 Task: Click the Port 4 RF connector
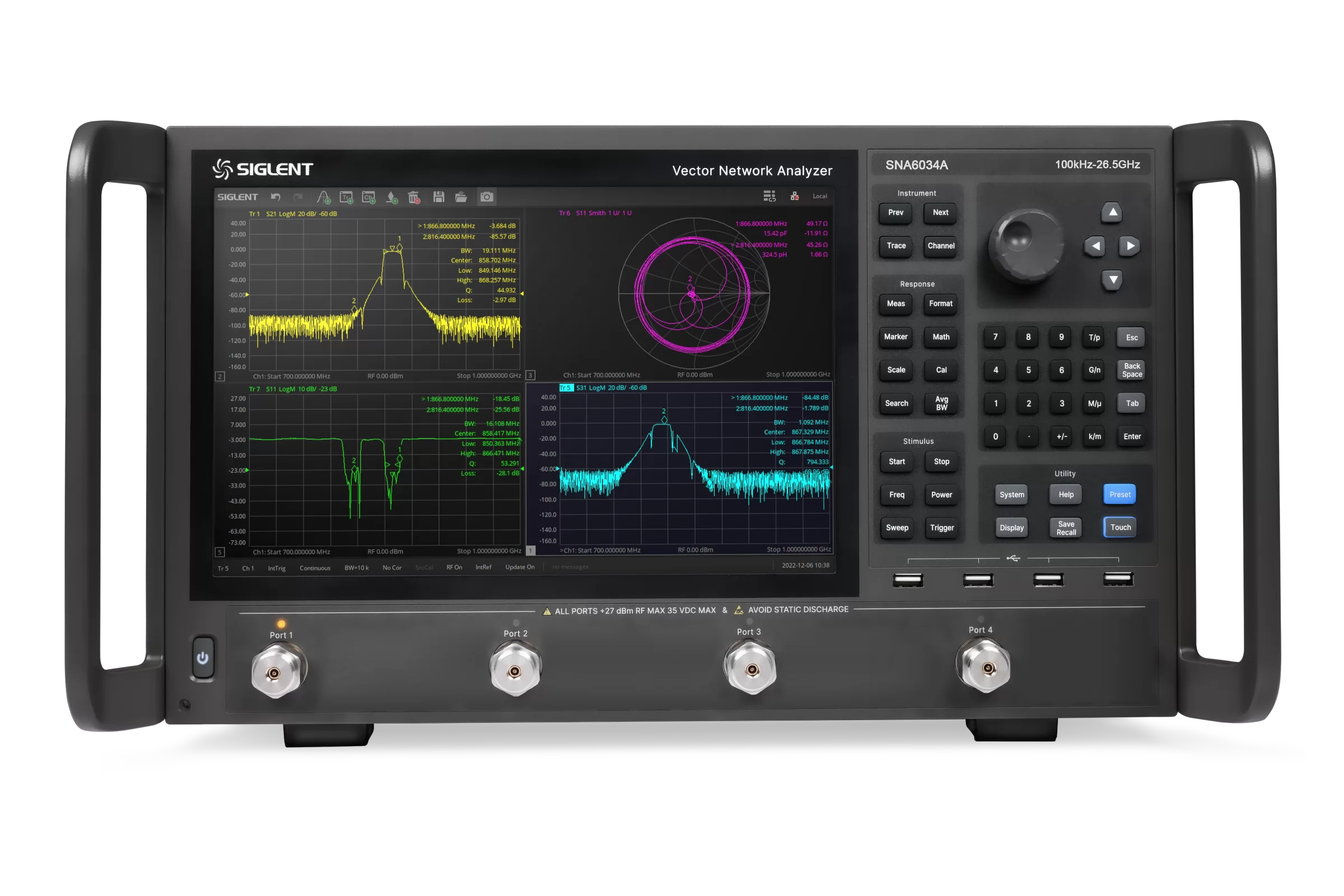coord(984,666)
